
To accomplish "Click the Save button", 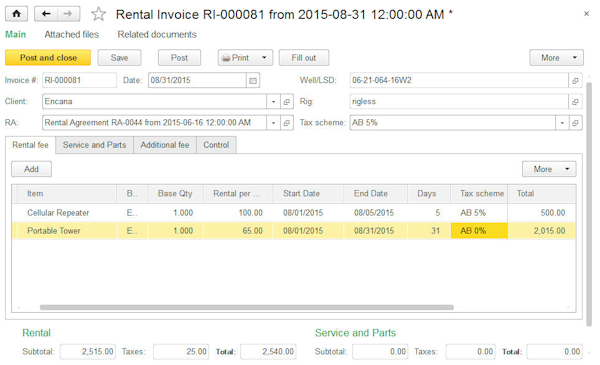I will 119,58.
